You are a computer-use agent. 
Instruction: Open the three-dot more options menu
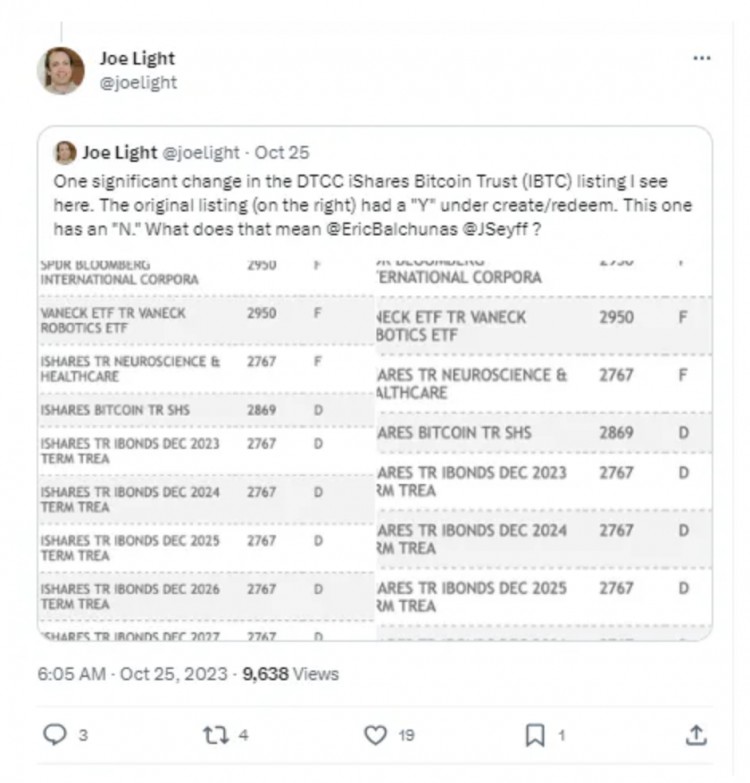point(701,59)
